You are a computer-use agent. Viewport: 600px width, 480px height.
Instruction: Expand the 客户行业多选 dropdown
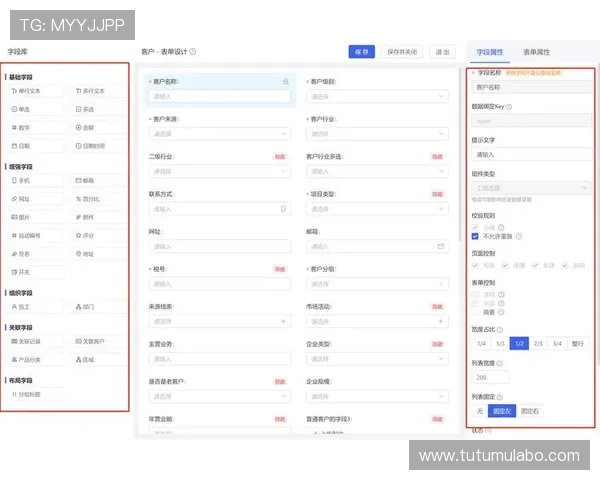tap(377, 171)
